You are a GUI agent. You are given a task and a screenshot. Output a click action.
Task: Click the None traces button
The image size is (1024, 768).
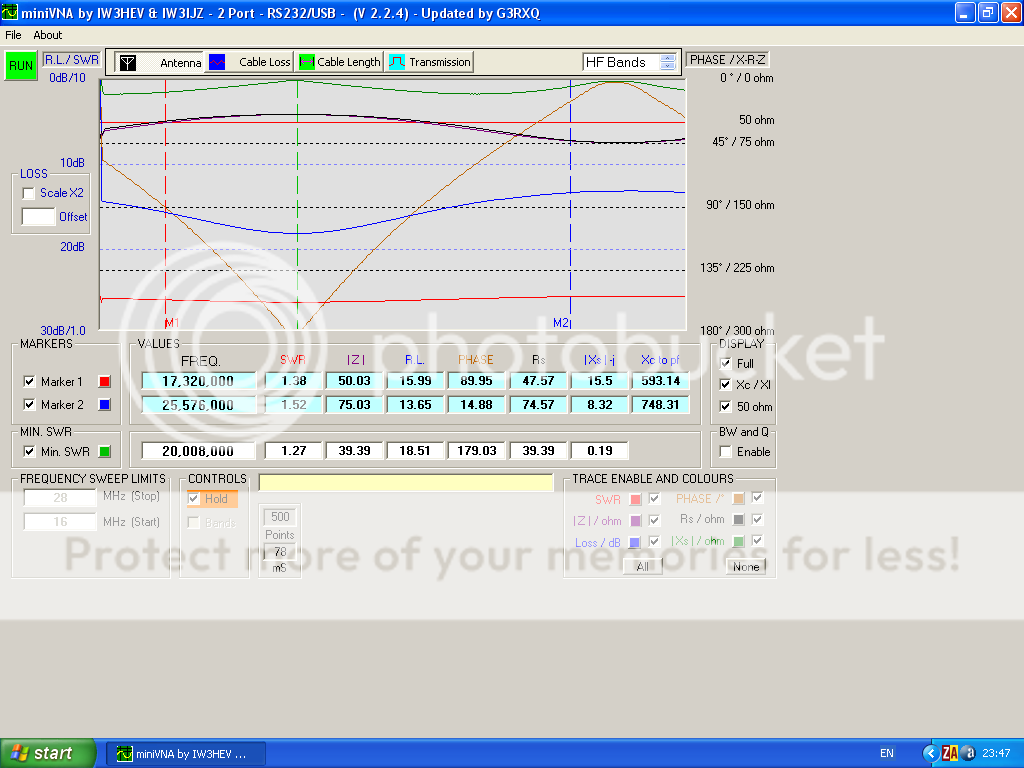(745, 567)
